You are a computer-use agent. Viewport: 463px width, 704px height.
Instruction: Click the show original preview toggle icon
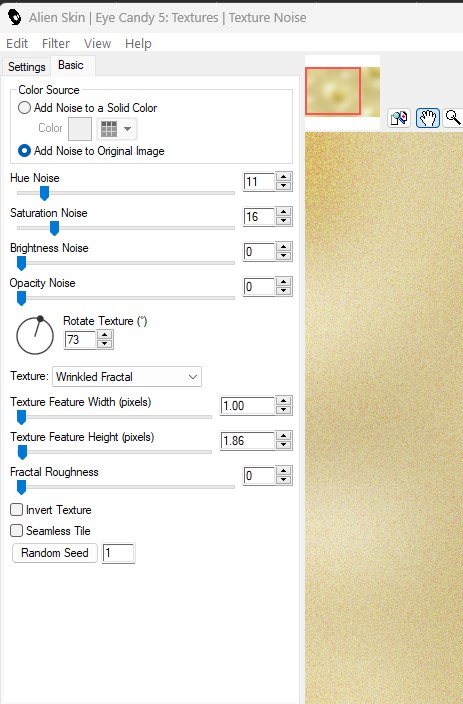399,119
